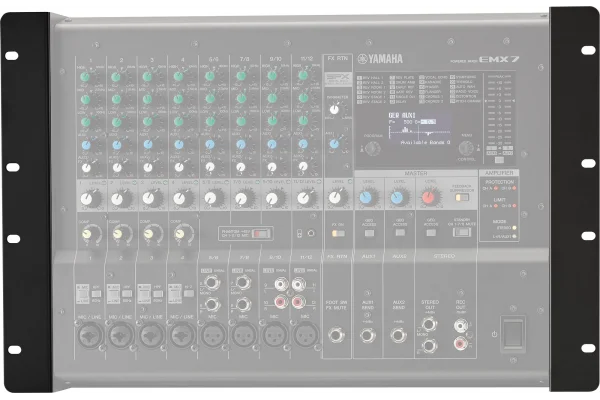Screen dimensions: 600x400
Task: Click channel 1 MIC/LINE combo input jack
Action: (89, 336)
